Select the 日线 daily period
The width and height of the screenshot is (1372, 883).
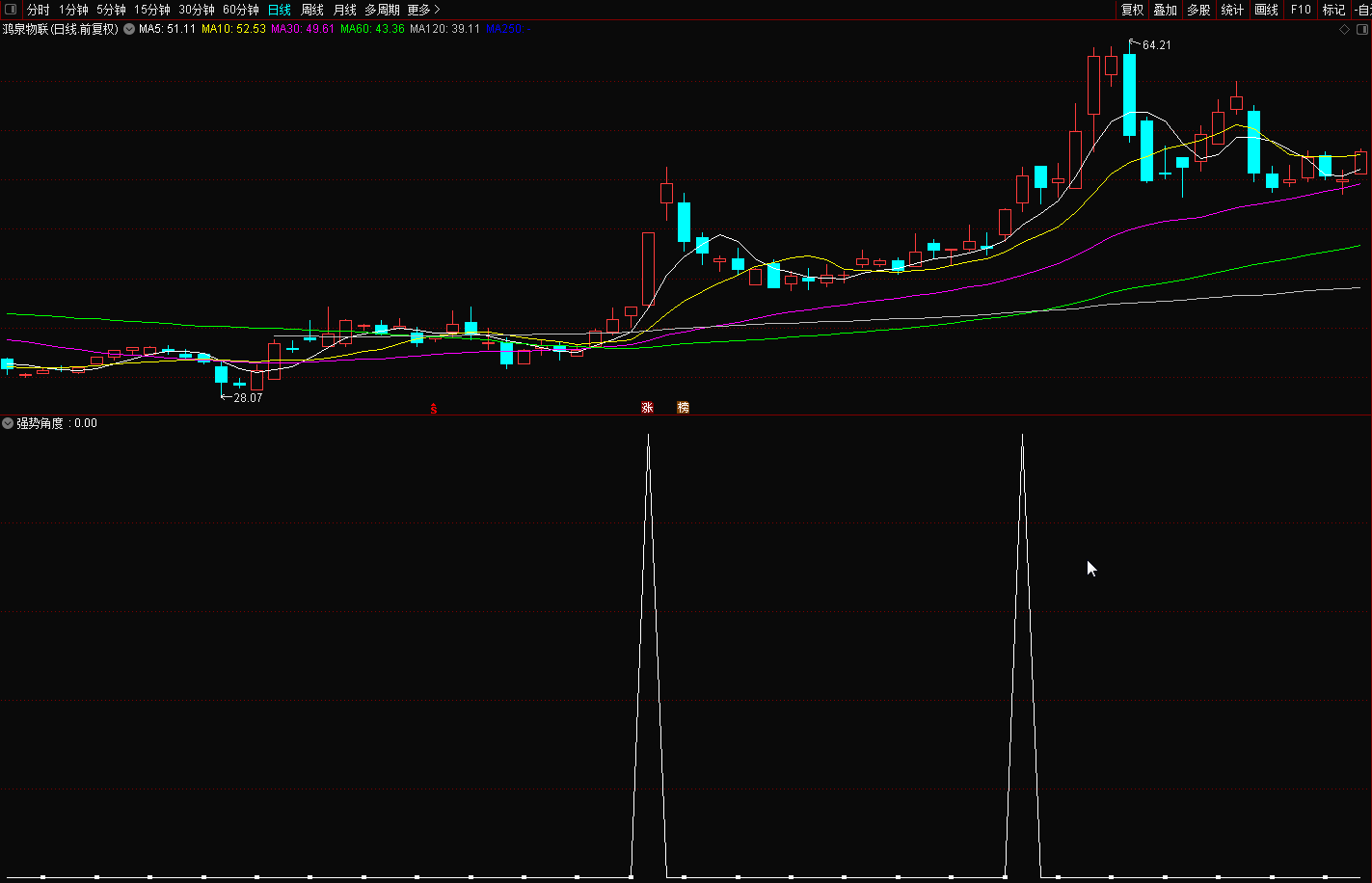[280, 10]
